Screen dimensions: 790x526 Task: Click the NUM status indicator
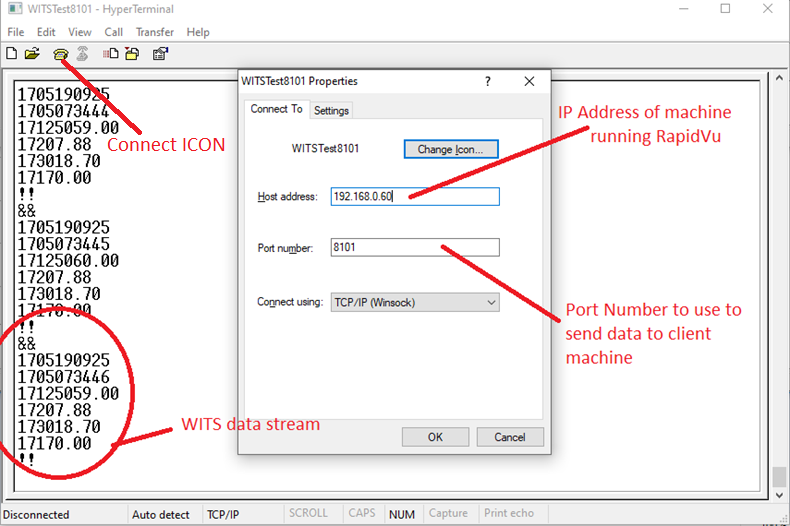402,515
